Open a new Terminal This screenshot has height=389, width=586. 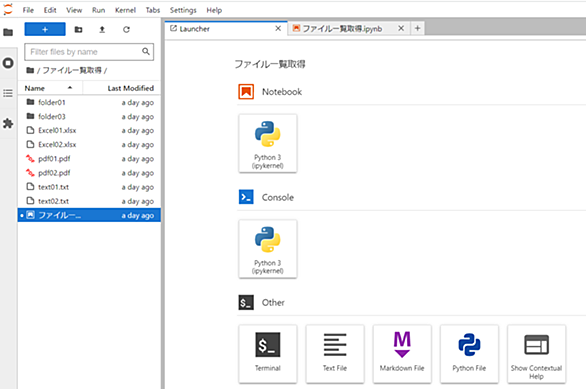pos(268,354)
